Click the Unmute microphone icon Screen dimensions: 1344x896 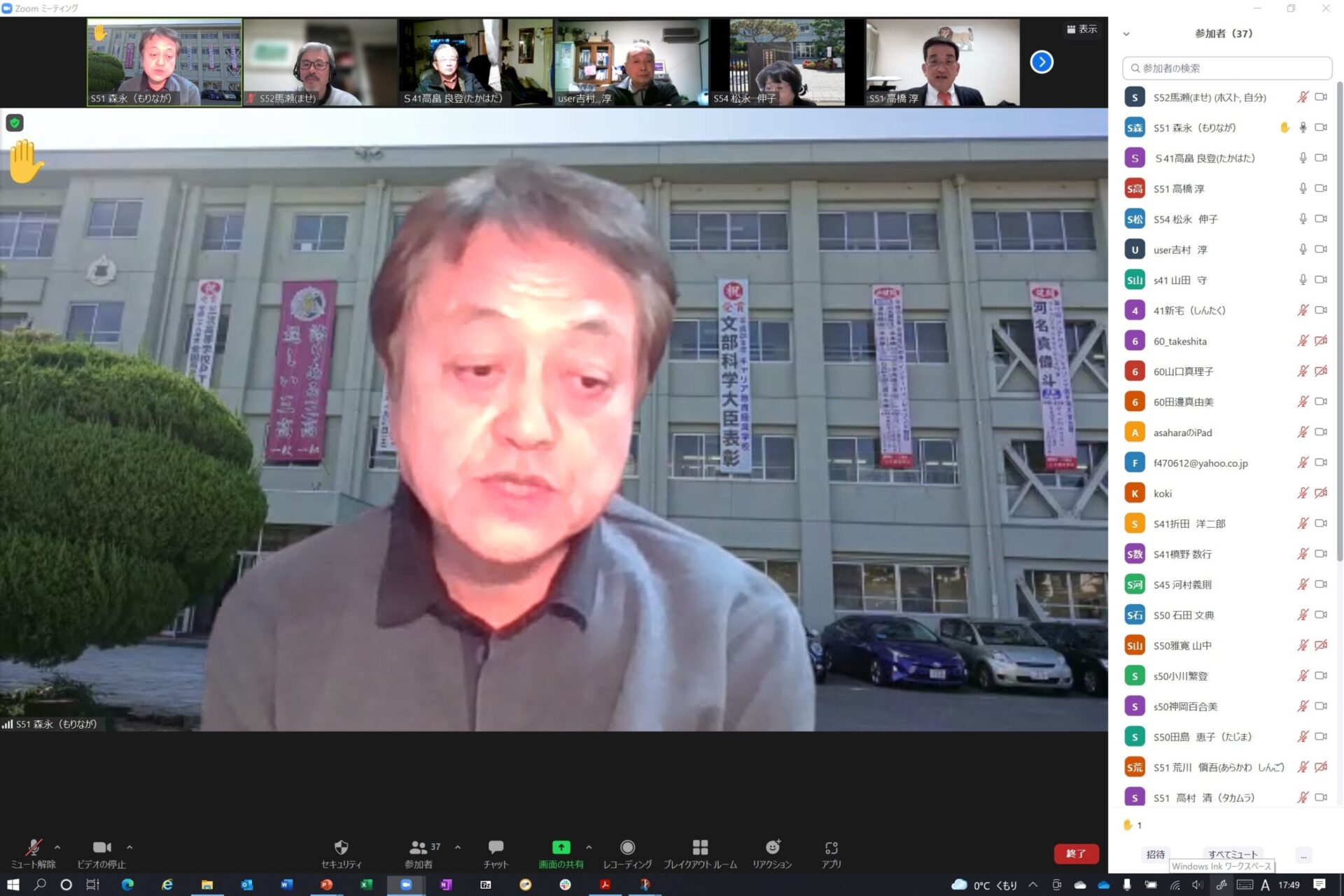point(33,848)
